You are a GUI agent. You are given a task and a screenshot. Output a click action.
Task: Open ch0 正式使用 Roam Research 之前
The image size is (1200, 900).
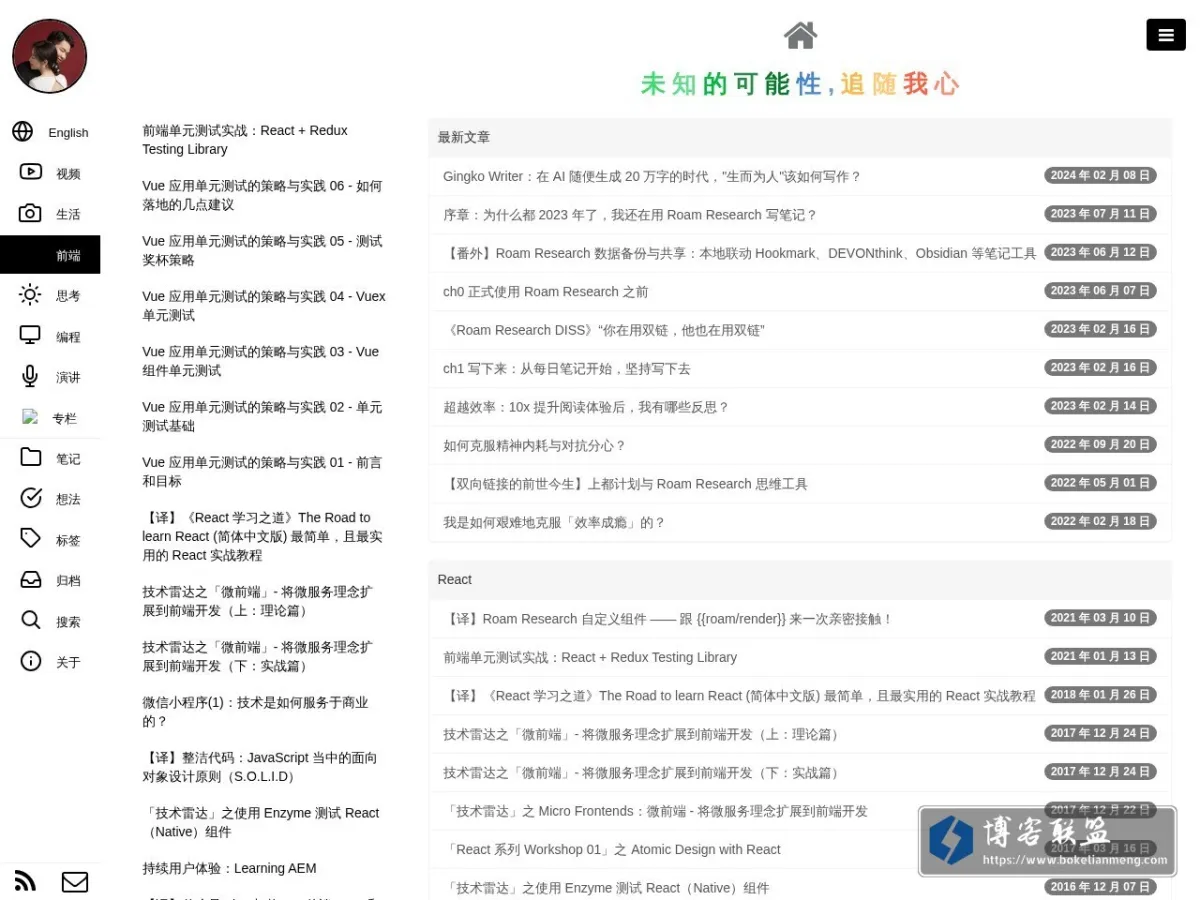click(x=546, y=291)
